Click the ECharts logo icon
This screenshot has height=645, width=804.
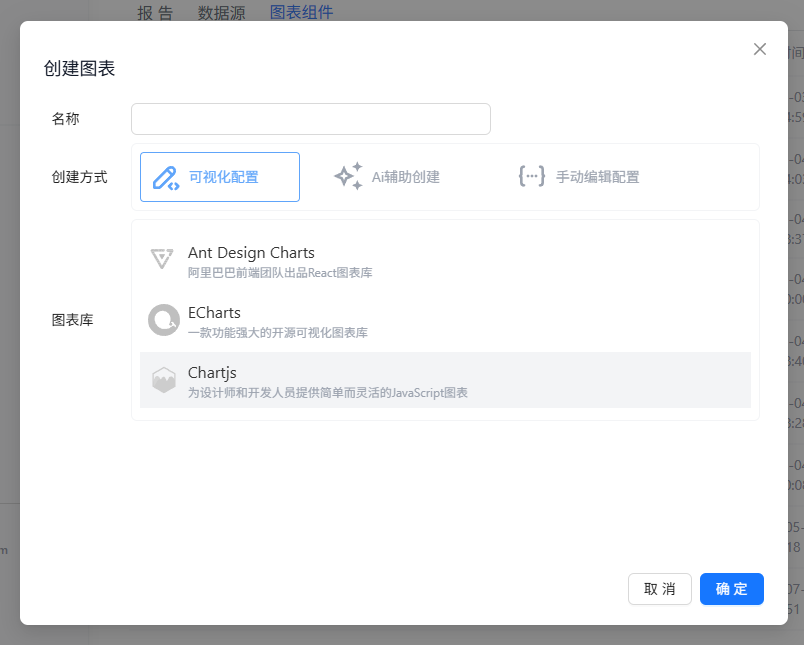(x=164, y=320)
